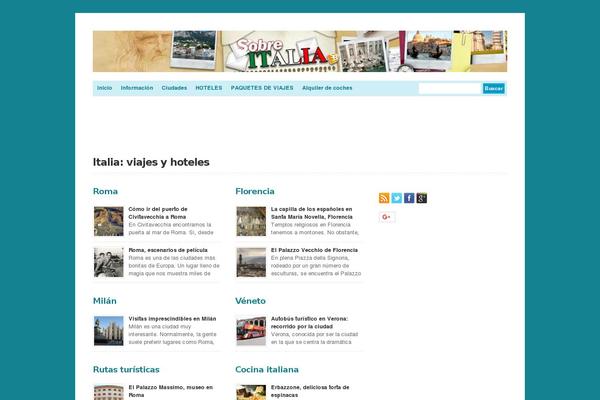This screenshot has height=400, width=600.
Task: Click the Buscar search button
Action: (494, 88)
